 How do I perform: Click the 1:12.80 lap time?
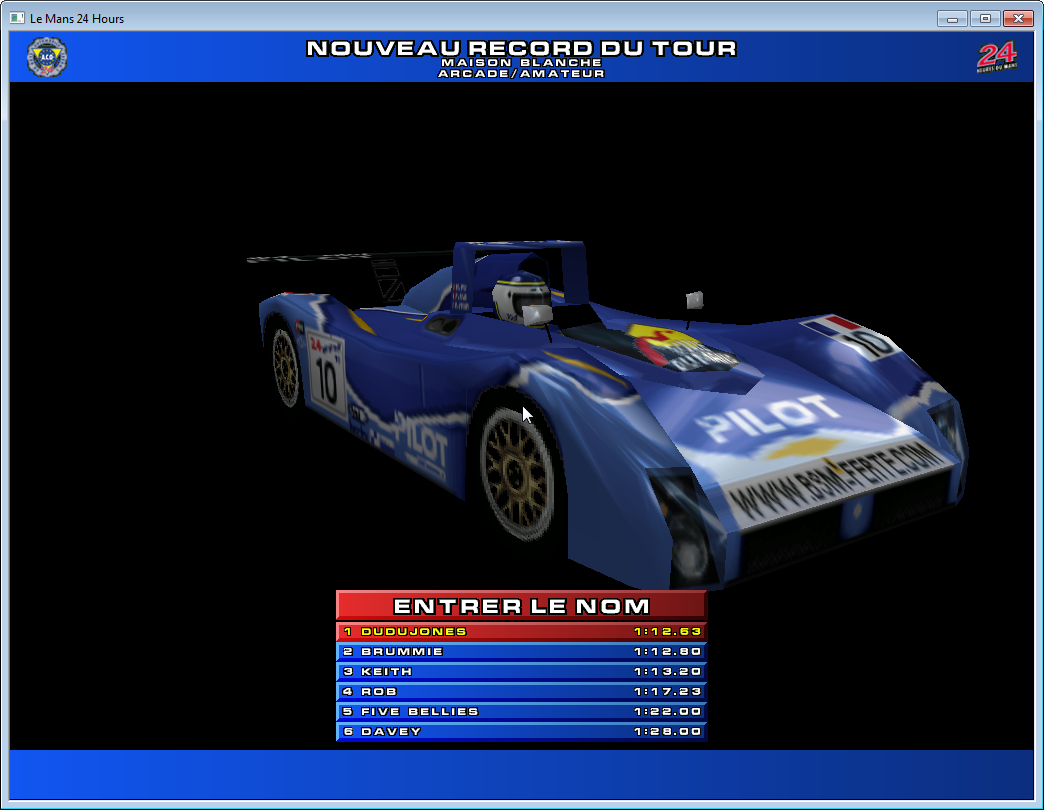coord(667,652)
